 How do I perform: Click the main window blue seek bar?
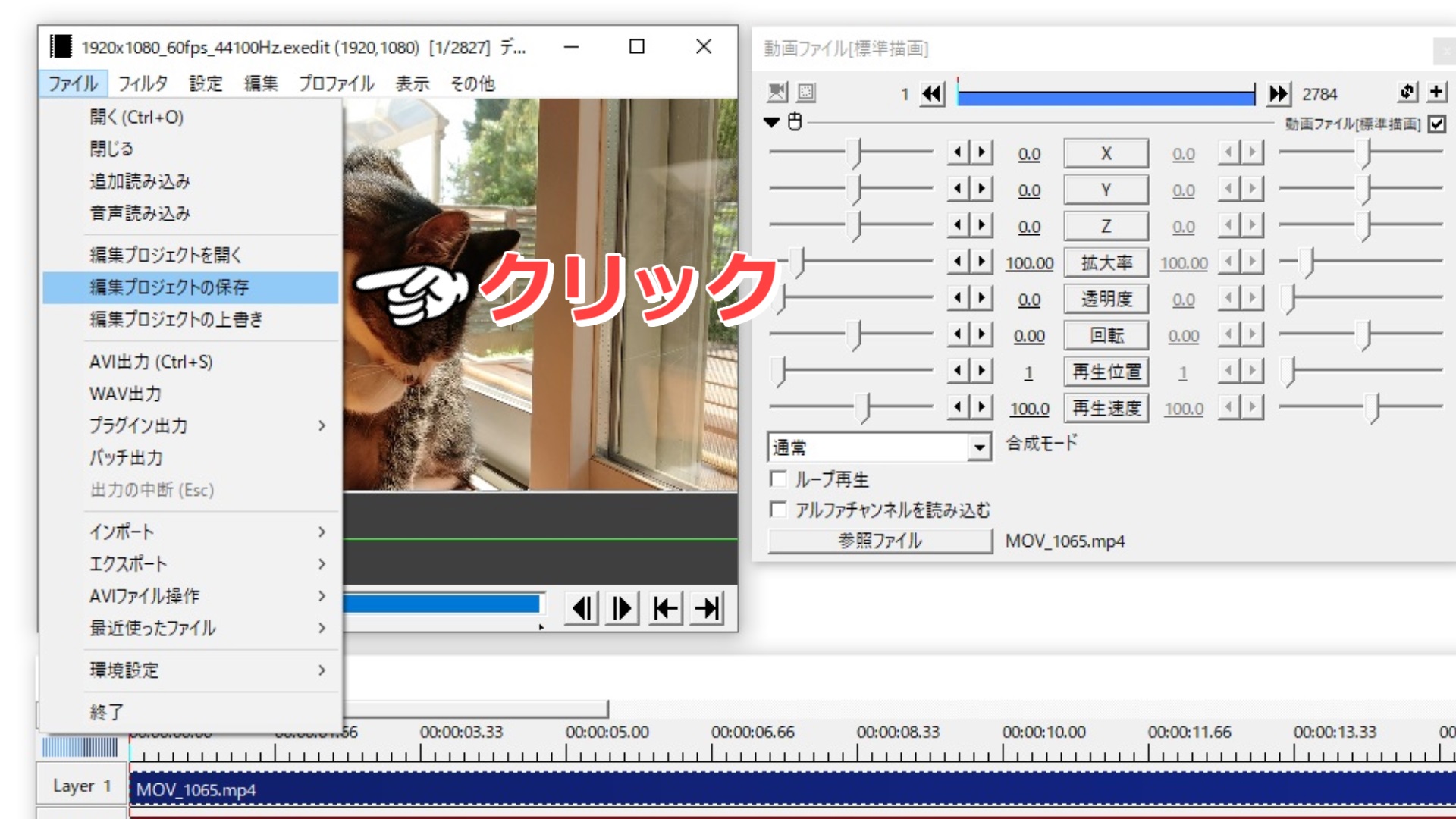441,604
